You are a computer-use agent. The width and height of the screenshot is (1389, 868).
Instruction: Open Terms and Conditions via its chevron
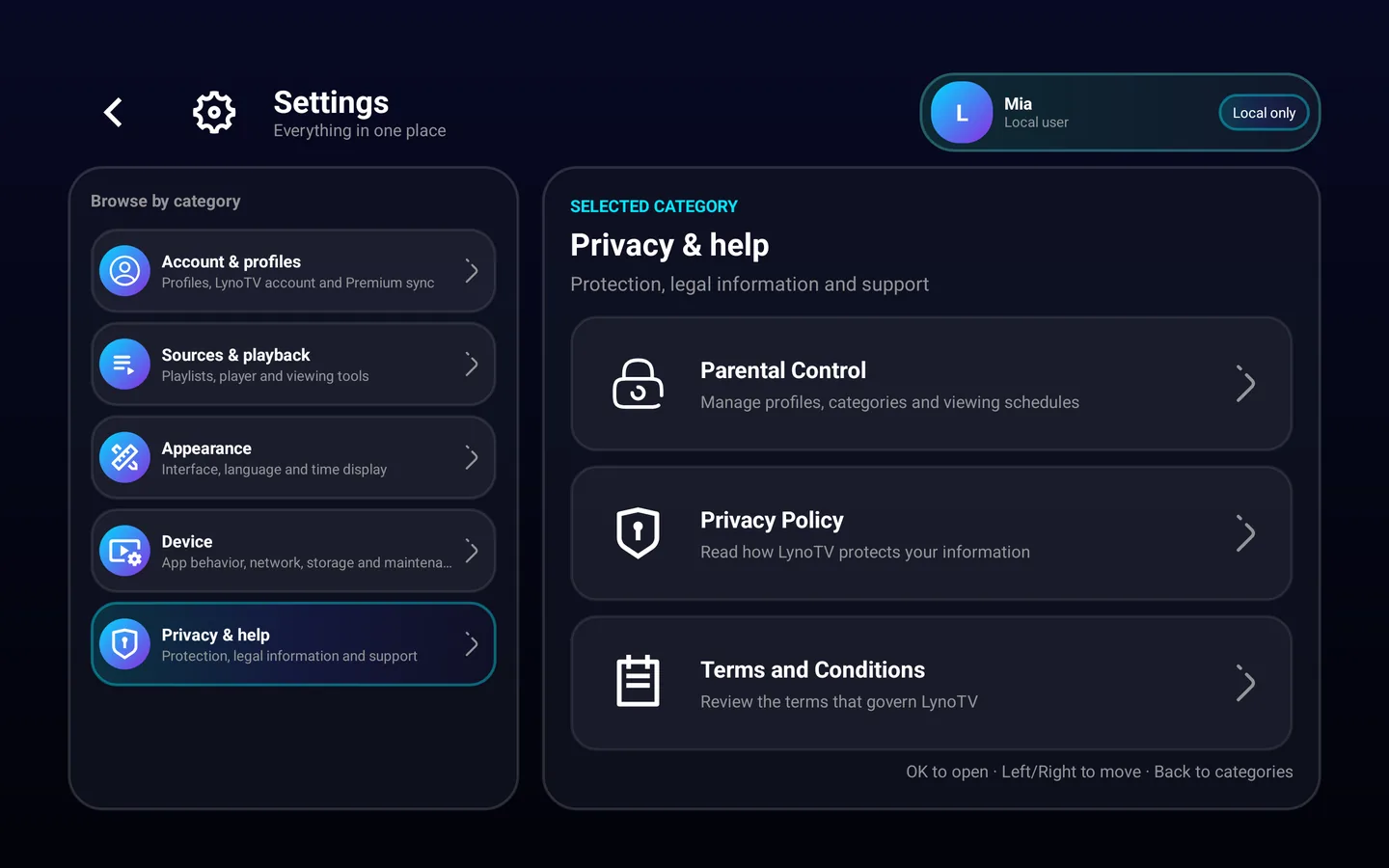(x=1245, y=684)
